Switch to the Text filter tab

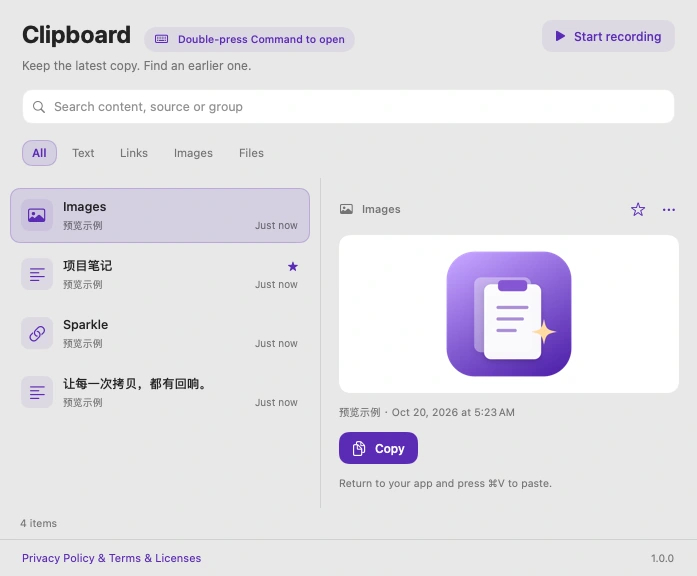point(83,153)
